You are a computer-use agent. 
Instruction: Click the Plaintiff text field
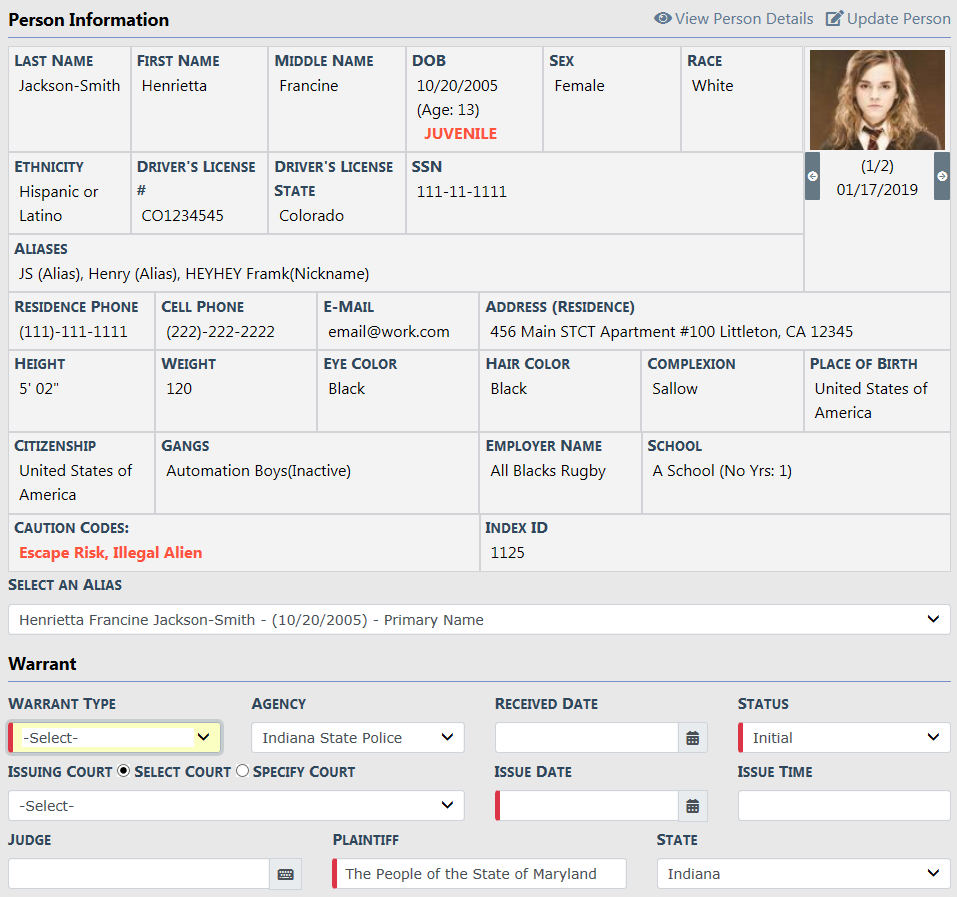482,874
